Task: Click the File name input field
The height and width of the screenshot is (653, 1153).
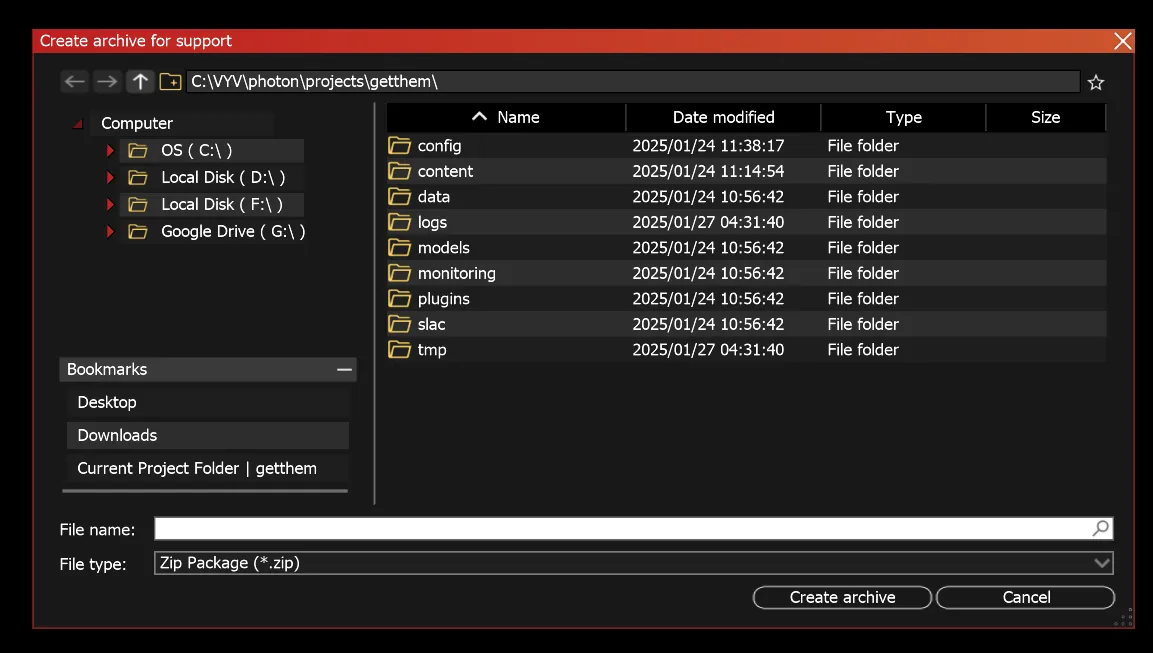Action: [x=633, y=528]
